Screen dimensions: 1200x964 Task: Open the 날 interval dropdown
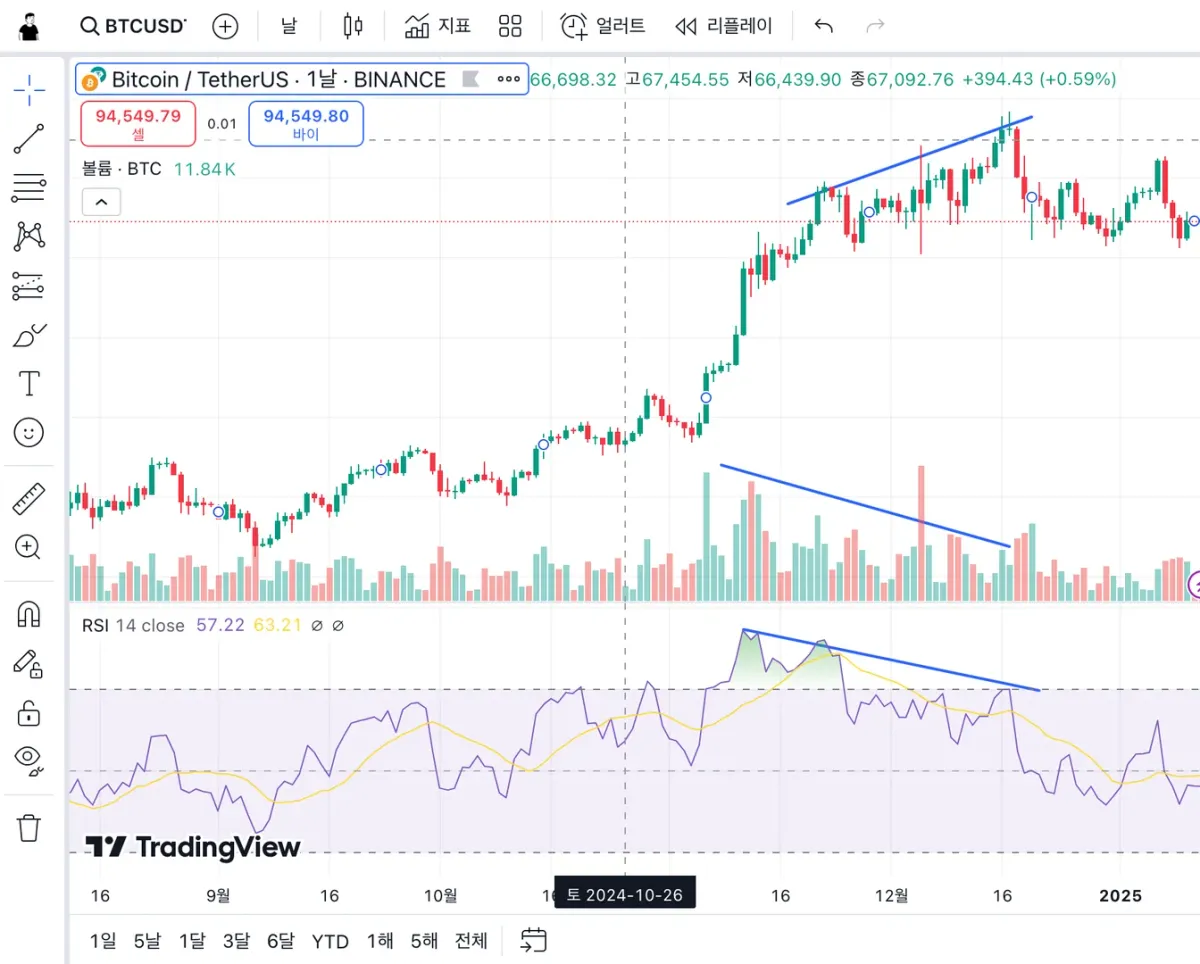coord(288,26)
